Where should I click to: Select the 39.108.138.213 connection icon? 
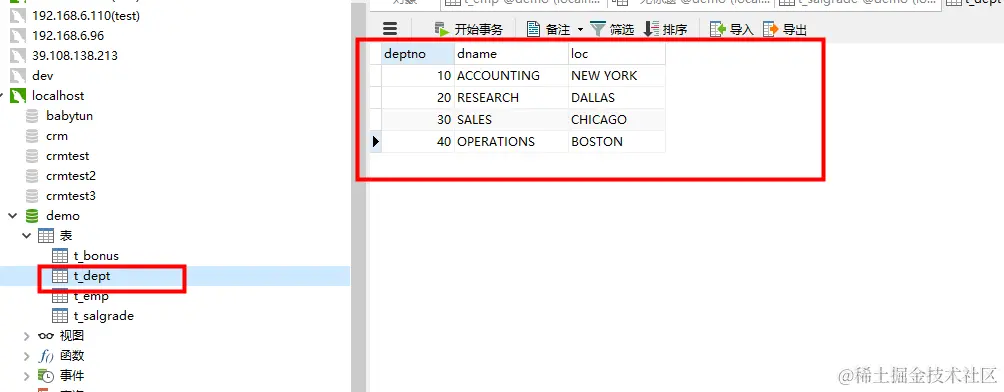pos(17,55)
